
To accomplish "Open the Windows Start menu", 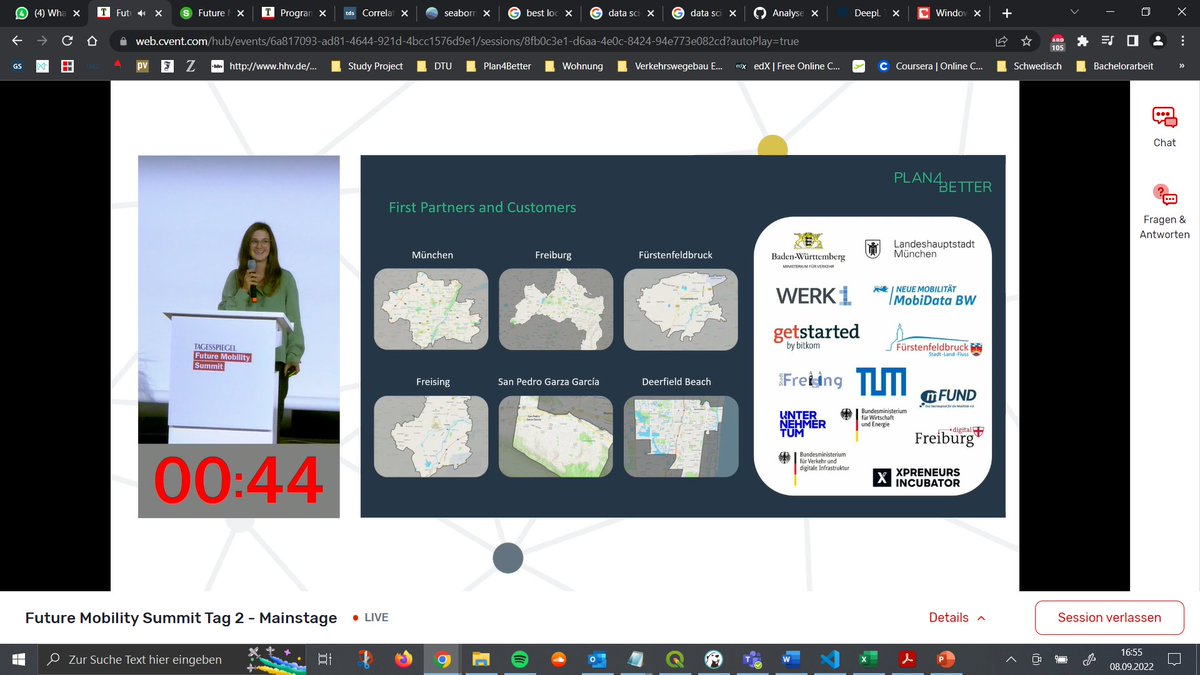I will 17,659.
